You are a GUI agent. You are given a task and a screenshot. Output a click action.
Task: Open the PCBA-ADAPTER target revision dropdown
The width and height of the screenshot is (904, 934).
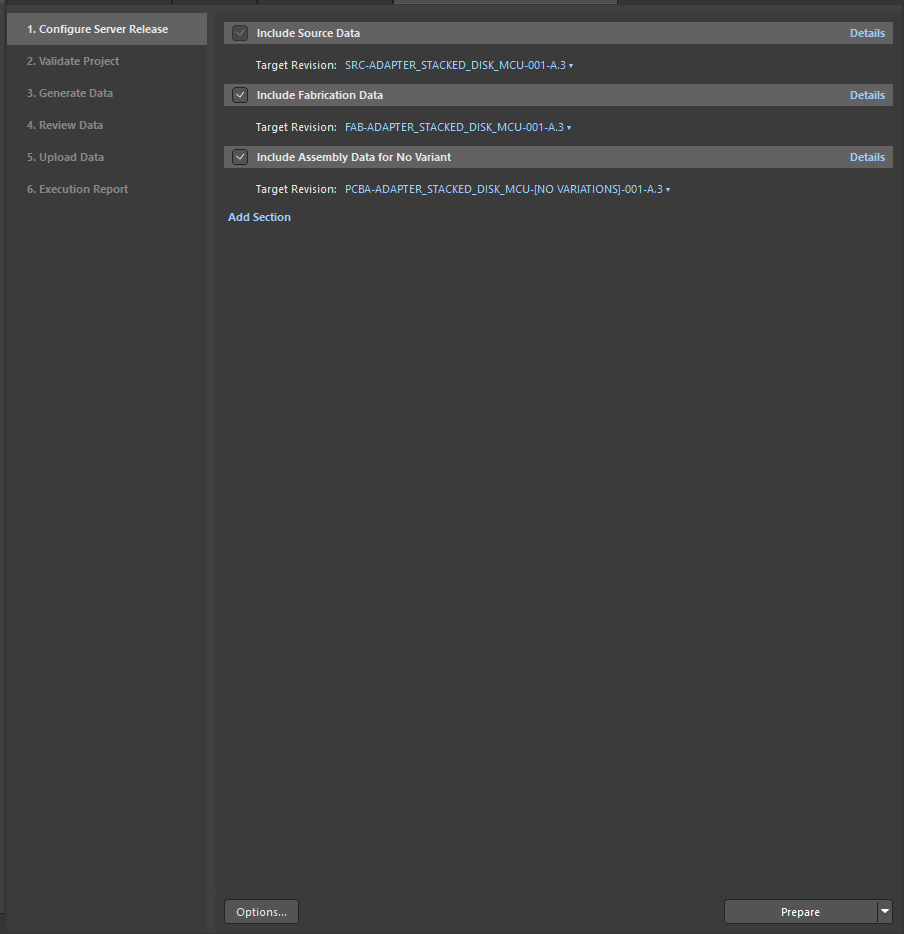tap(507, 189)
